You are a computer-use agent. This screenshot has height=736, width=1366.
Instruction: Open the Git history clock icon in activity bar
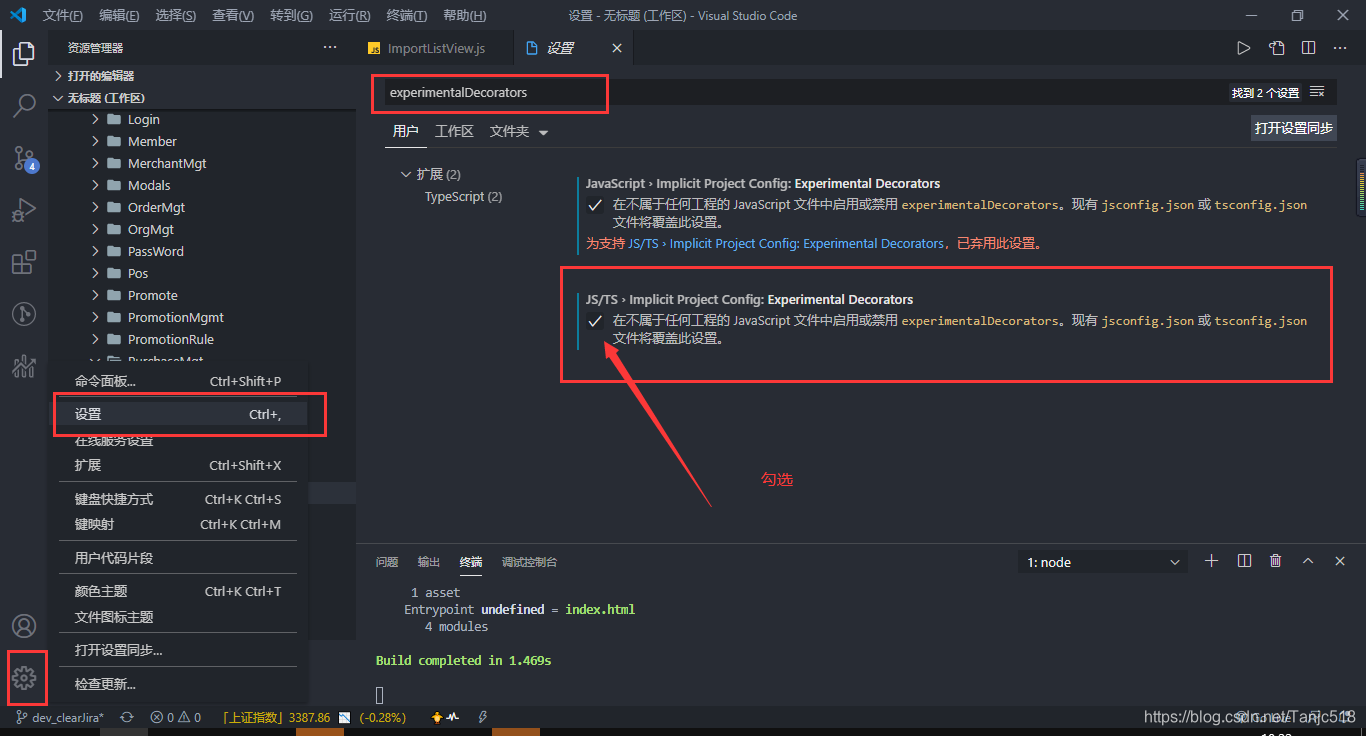click(x=24, y=314)
